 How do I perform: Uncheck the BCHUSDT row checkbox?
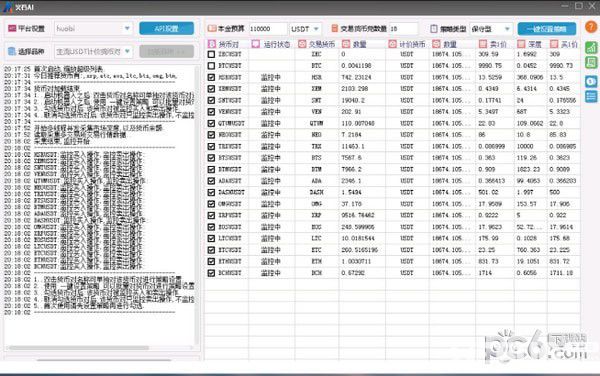click(211, 273)
